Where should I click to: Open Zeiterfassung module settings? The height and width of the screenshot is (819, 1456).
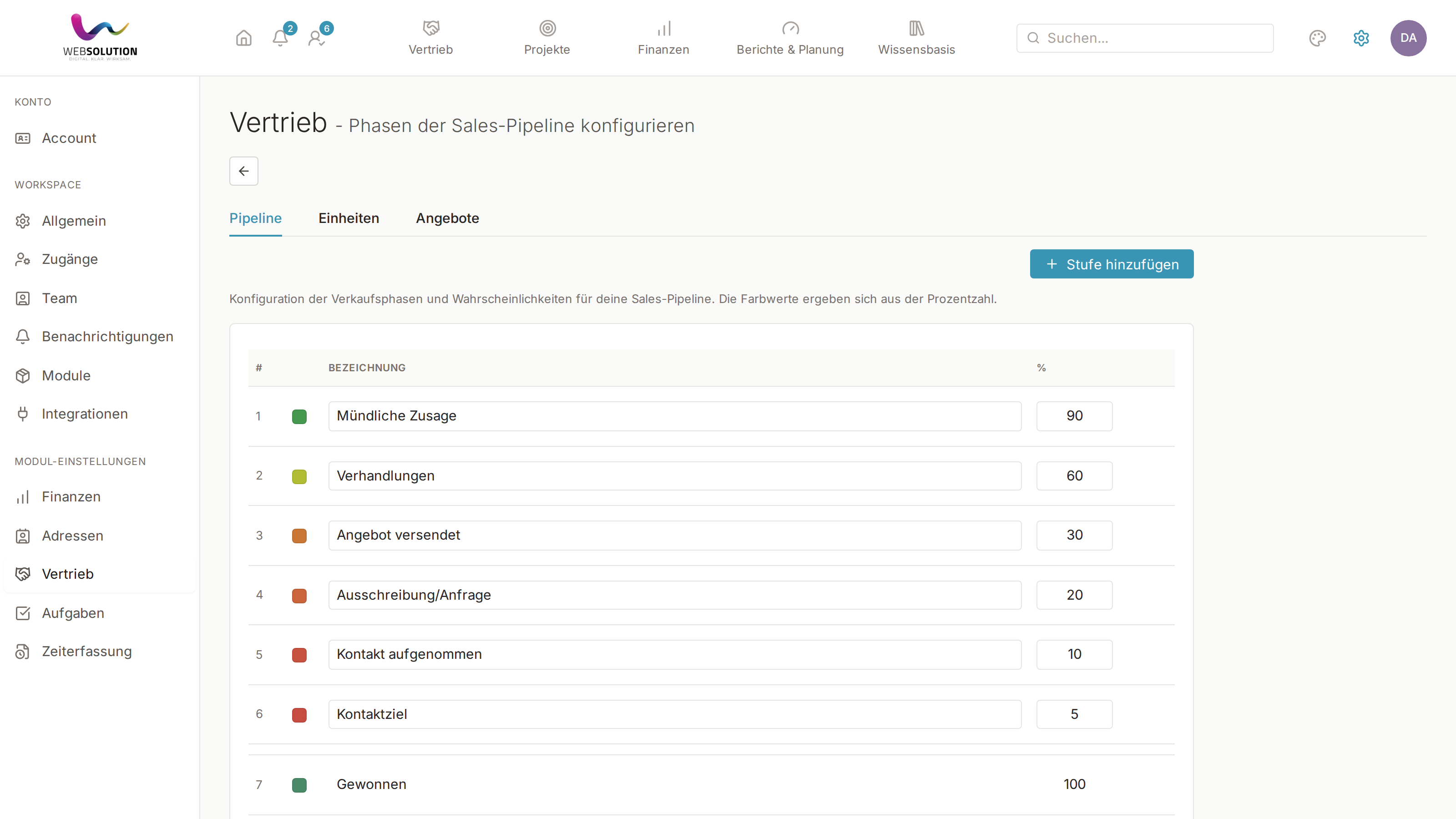[86, 651]
